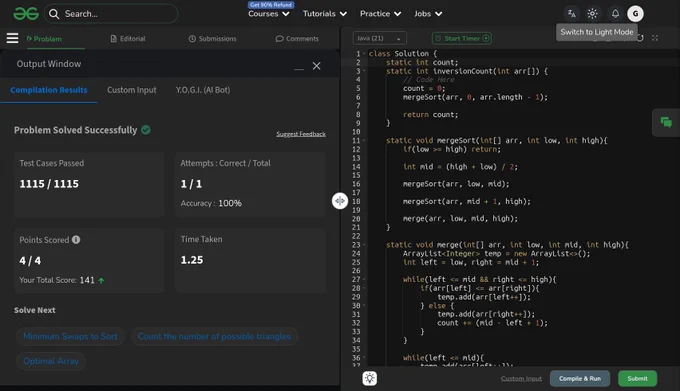Select the Custom Input tab
This screenshot has height=391, width=680.
132,90
